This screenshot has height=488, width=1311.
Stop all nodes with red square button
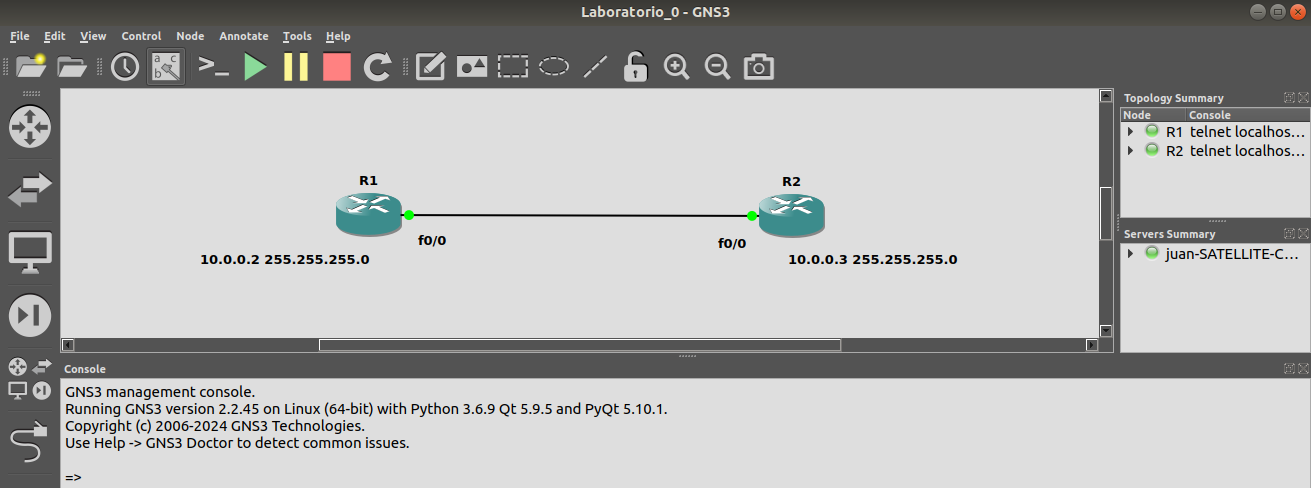(x=337, y=67)
